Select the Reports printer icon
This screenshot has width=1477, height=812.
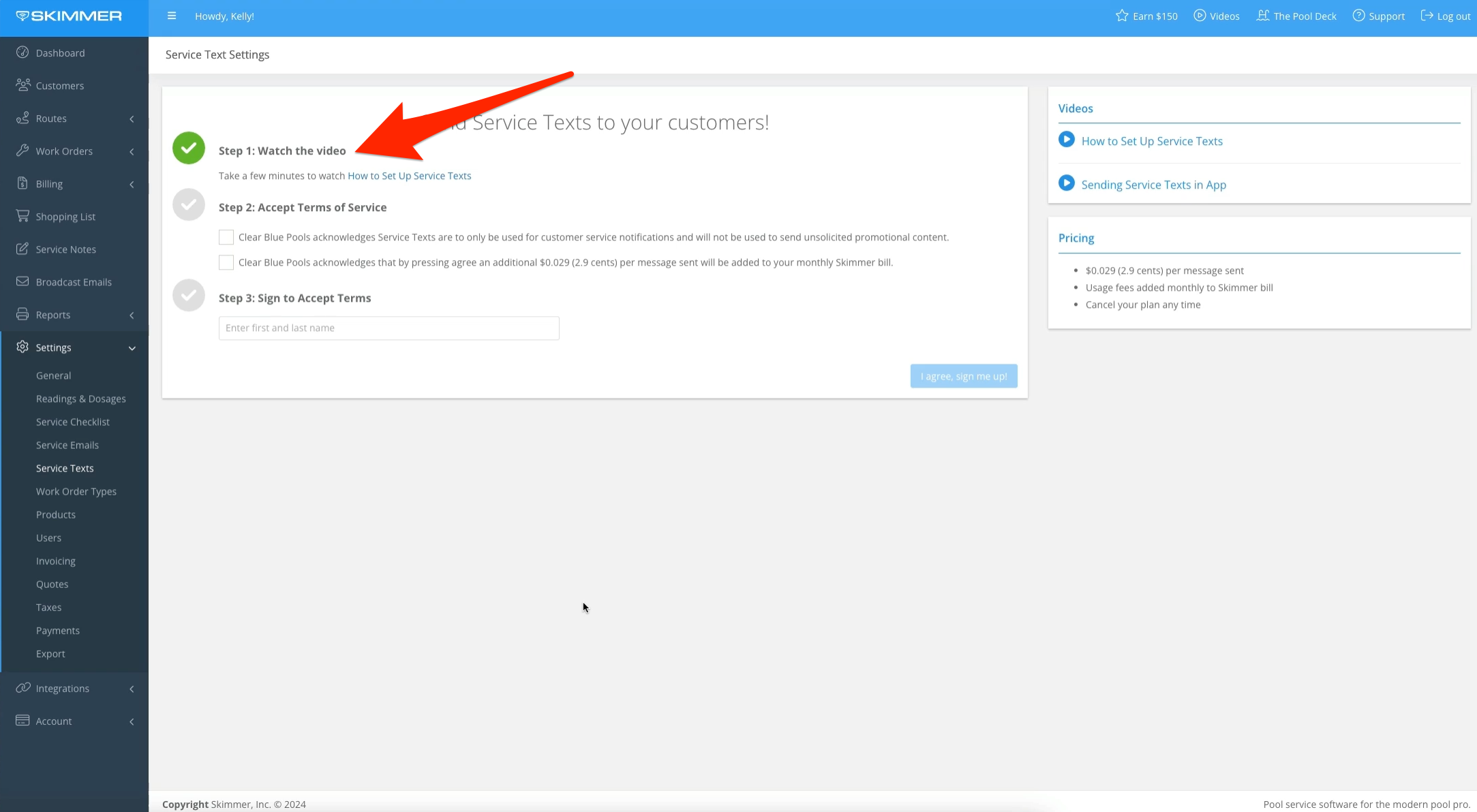22,314
